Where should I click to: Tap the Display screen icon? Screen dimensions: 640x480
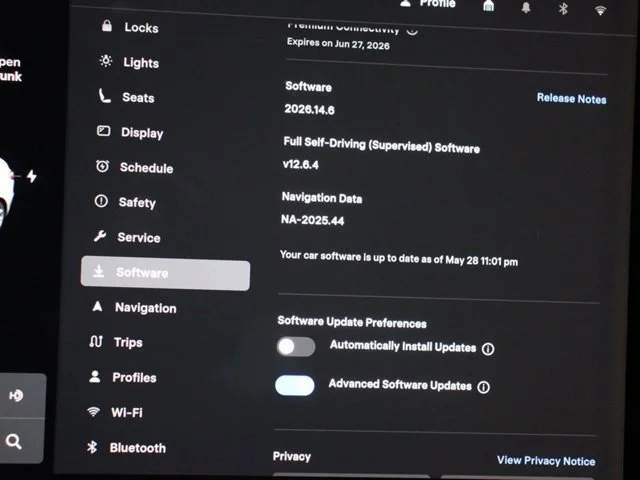[x=103, y=131]
